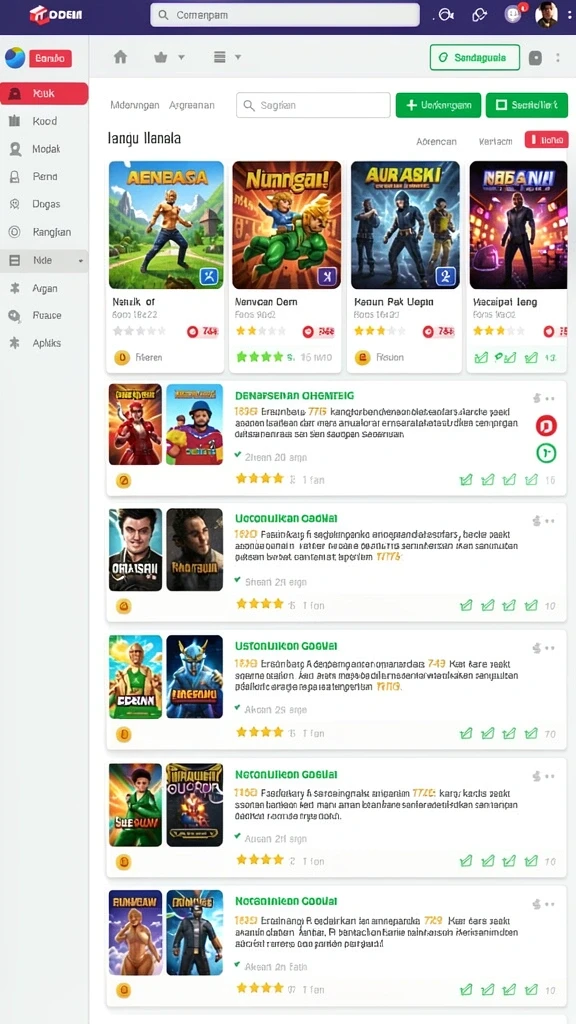Click the green Sendaguela button
Screen dimensions: 576x1024
(475, 57)
